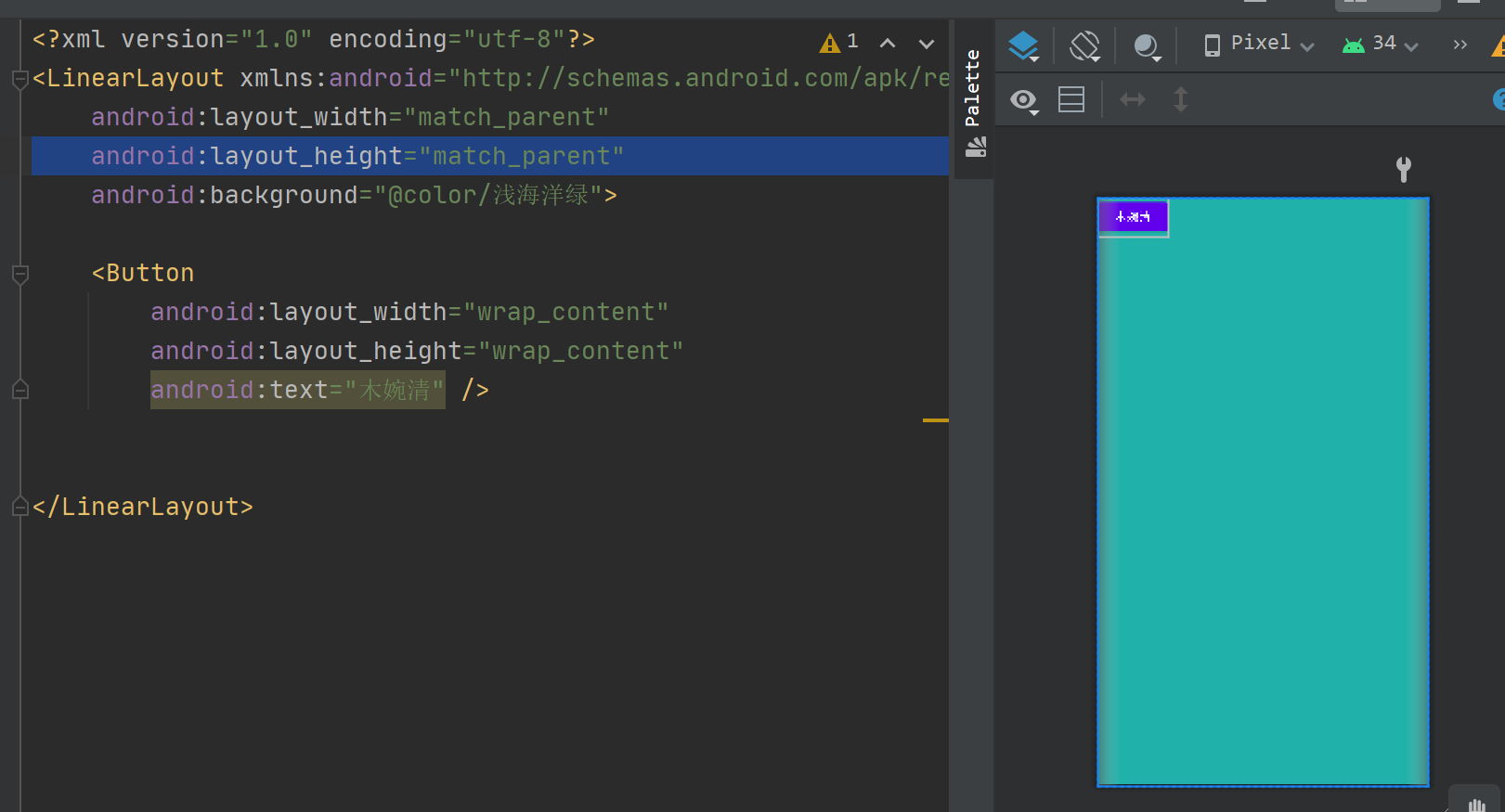
Task: Click the orientation rotate icon
Action: coord(1084,45)
